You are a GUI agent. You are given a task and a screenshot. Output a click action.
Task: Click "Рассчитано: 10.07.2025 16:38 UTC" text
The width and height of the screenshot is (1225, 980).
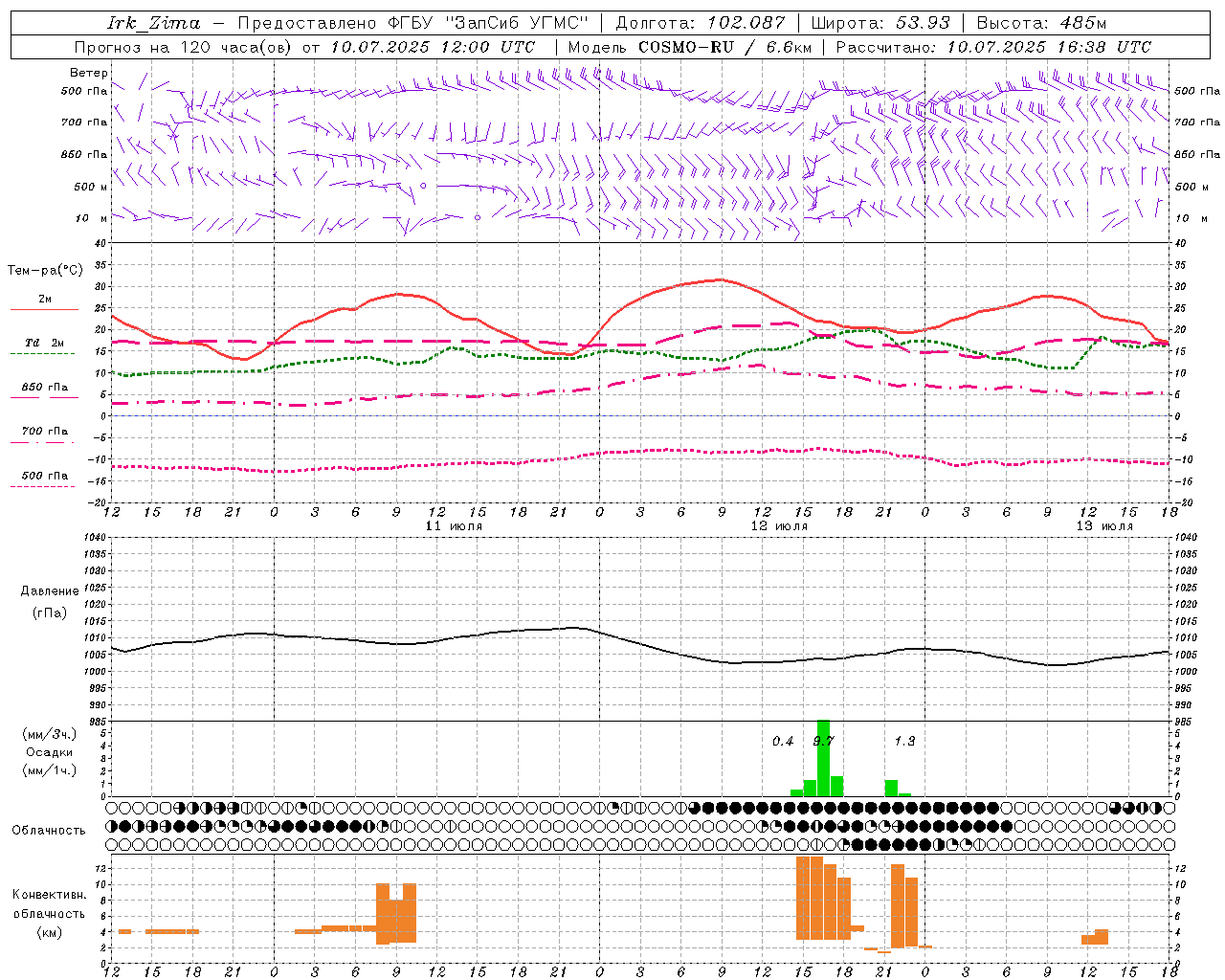993,47
